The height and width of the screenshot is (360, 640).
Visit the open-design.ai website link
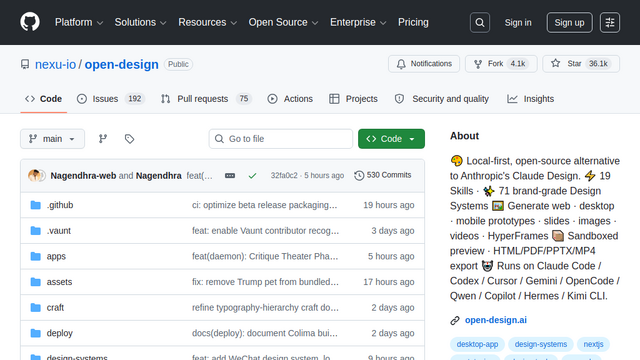496,320
